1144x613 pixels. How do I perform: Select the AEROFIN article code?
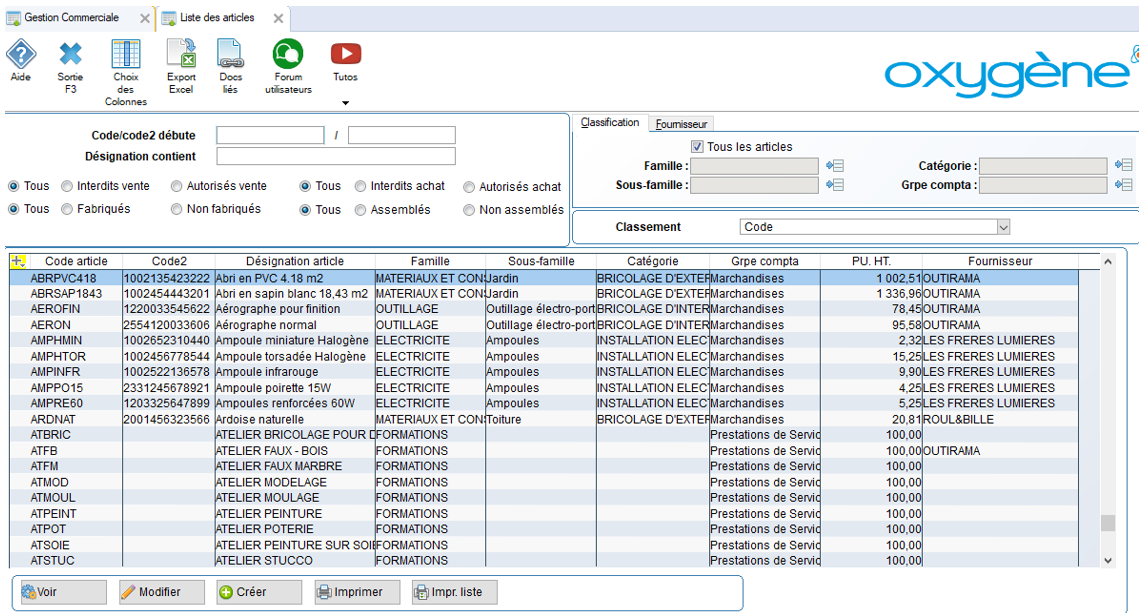55,309
